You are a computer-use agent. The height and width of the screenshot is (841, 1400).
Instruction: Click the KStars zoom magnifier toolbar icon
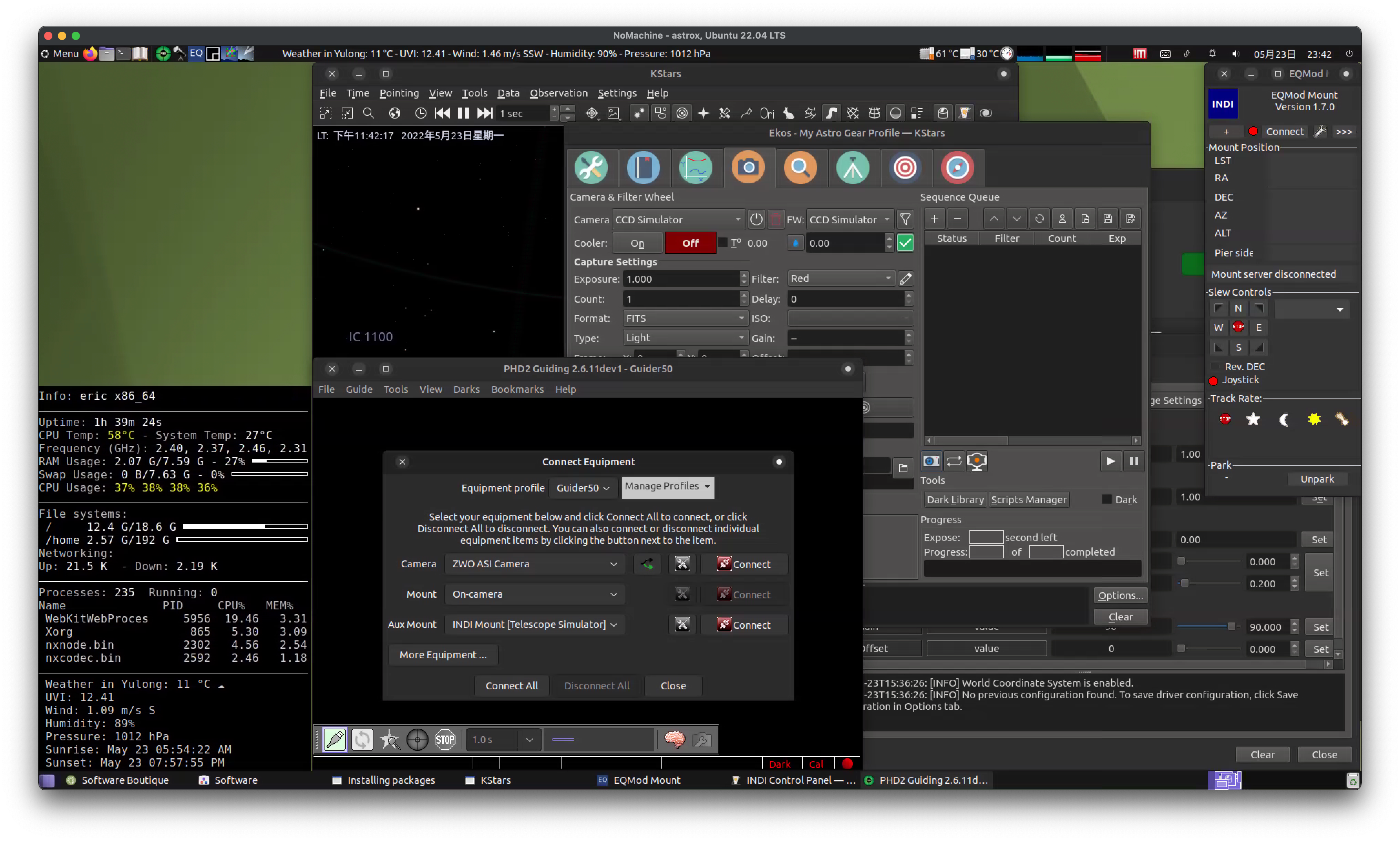click(x=369, y=113)
